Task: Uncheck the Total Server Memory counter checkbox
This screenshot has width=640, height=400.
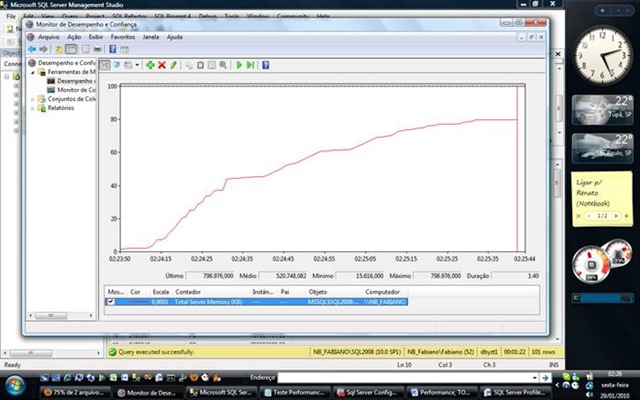Action: [111, 301]
